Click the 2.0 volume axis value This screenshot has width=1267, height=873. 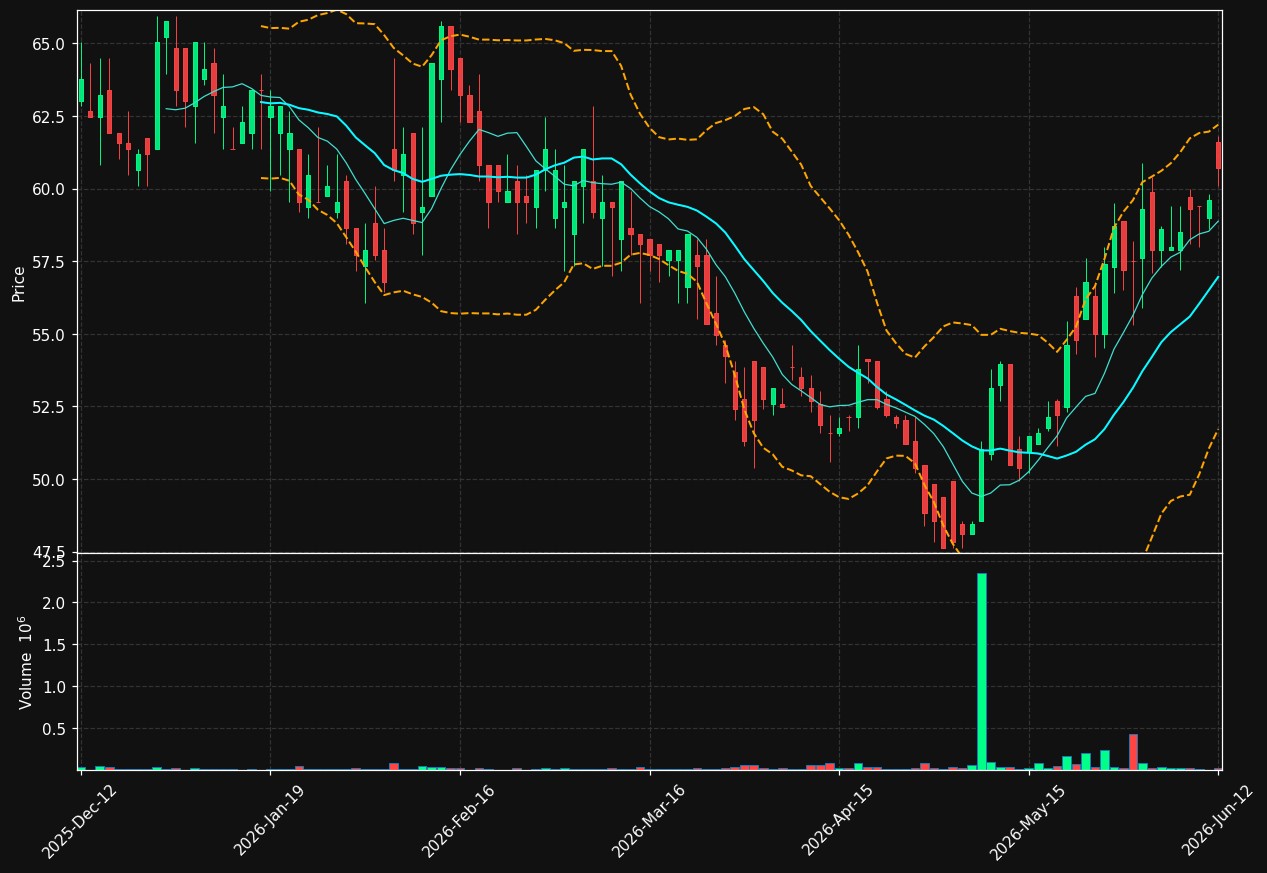(54, 603)
